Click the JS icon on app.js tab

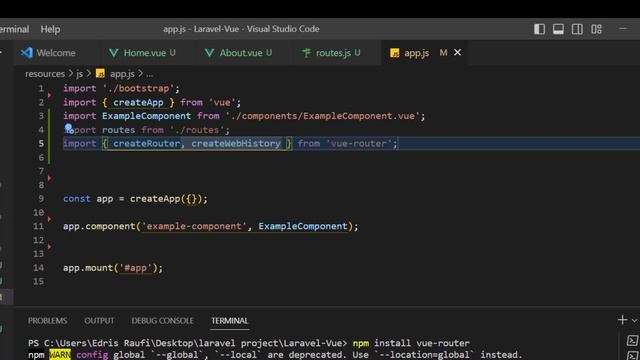394,53
